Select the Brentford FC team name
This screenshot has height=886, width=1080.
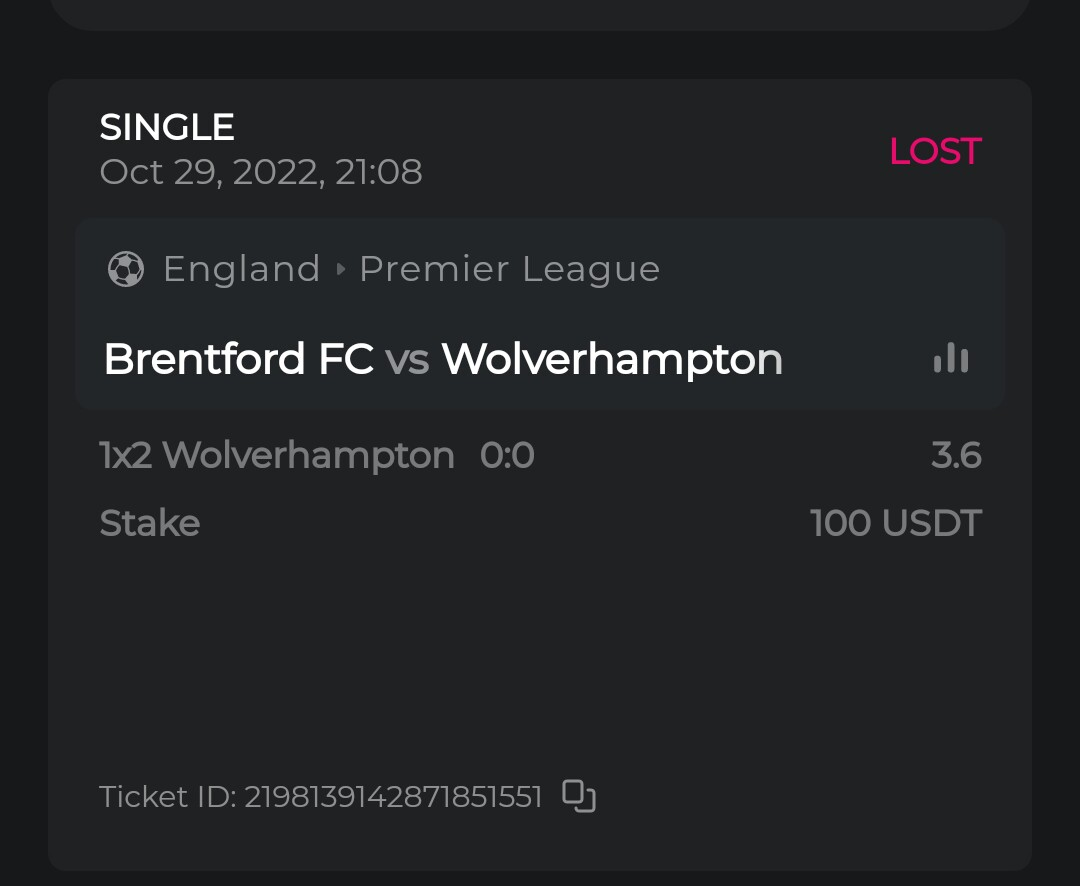[x=238, y=359]
